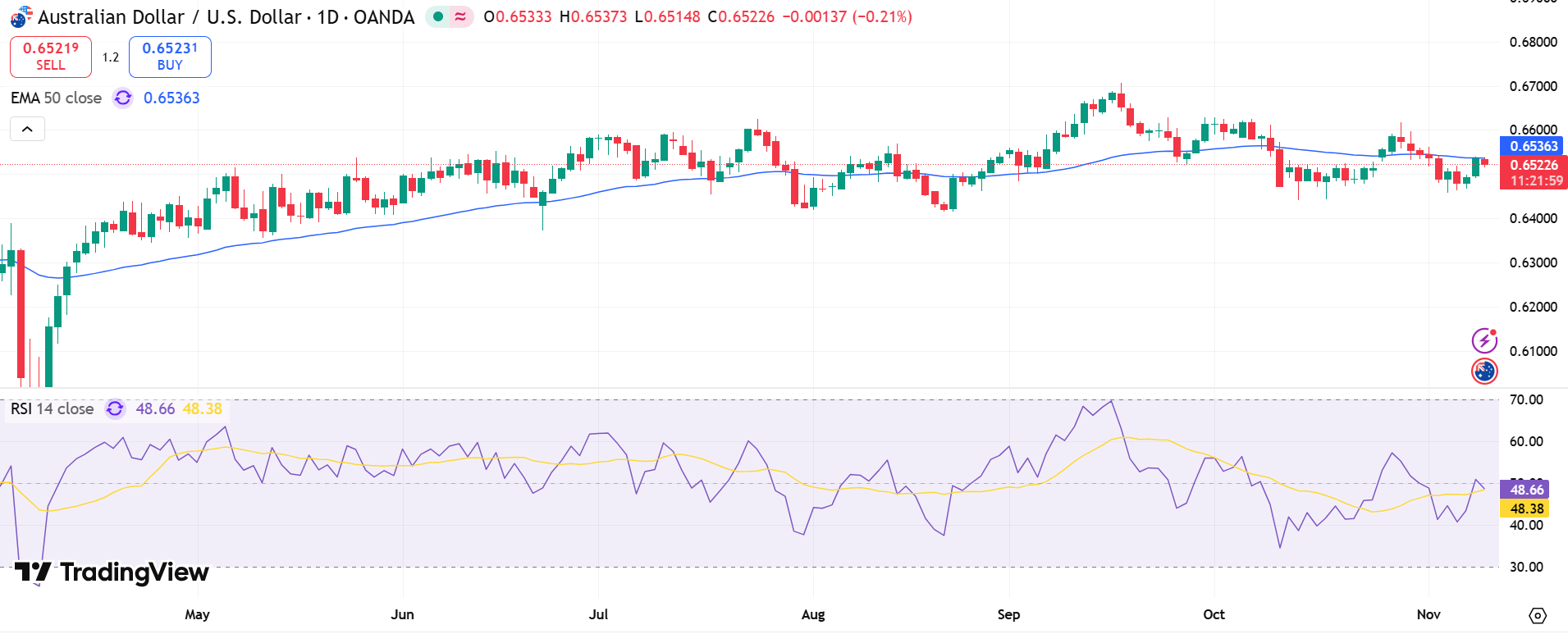Click the RSI moving average value 48.38

202,408
